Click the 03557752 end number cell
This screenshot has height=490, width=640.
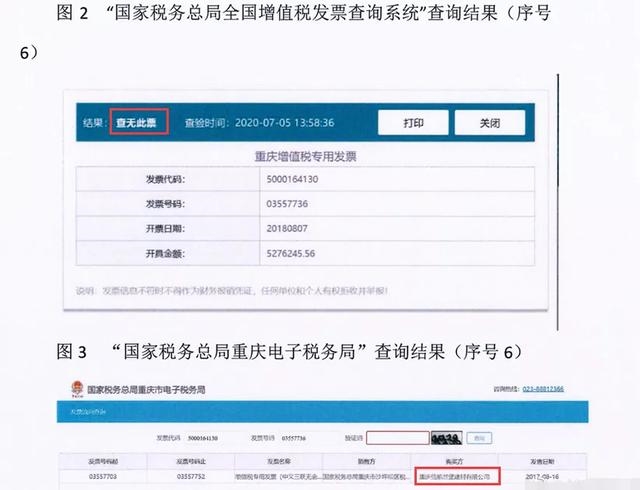click(191, 477)
